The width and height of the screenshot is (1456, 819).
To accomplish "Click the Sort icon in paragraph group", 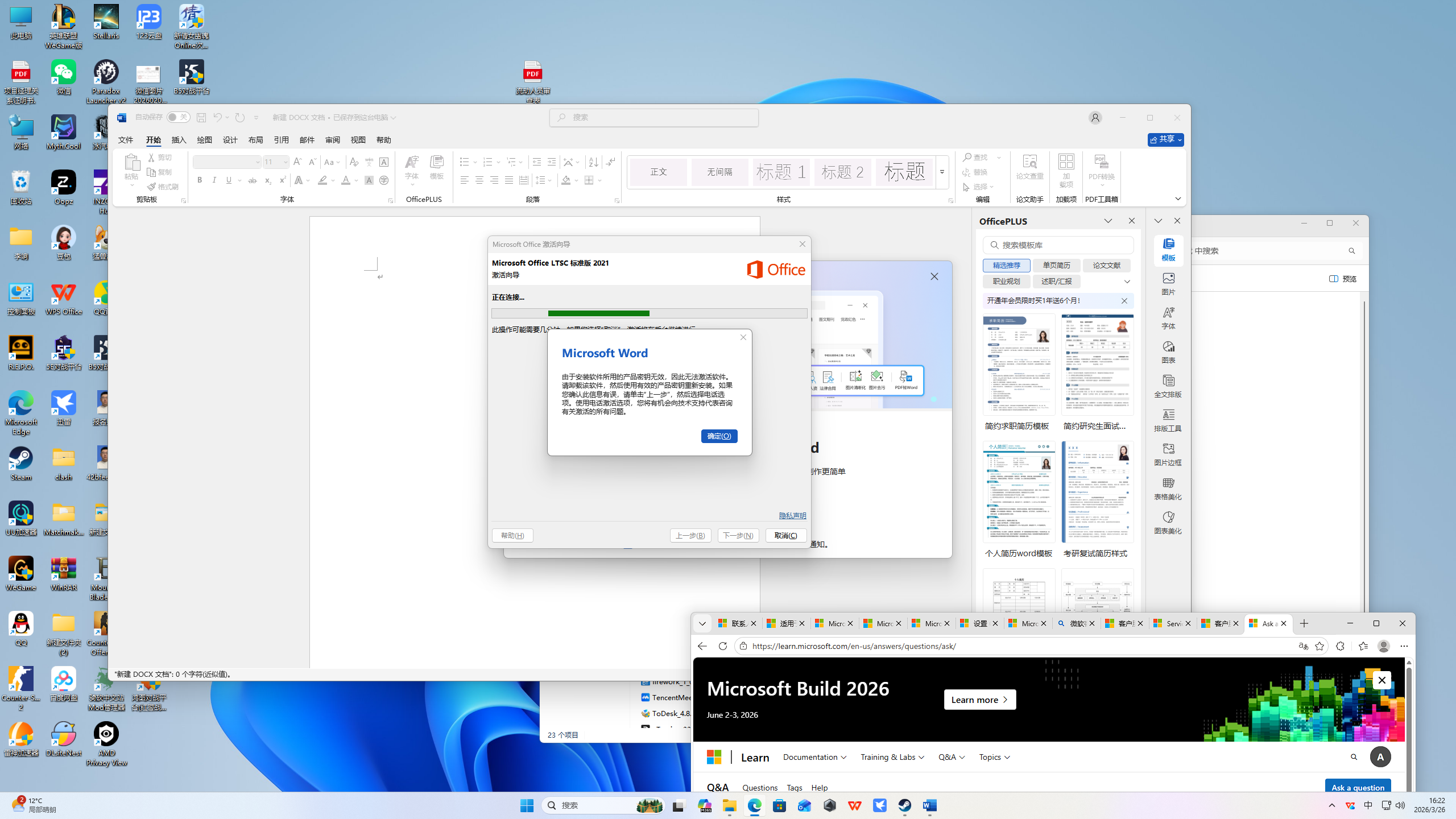I will (x=593, y=162).
